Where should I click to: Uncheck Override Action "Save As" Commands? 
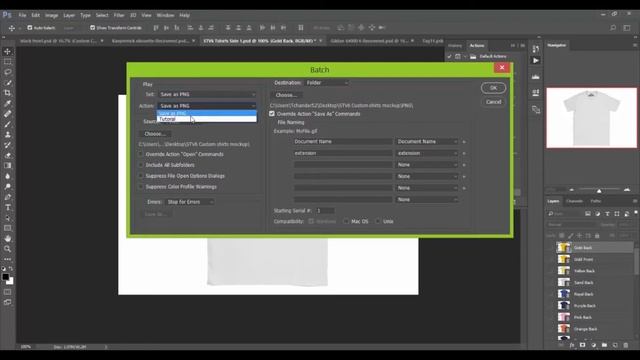point(272,114)
